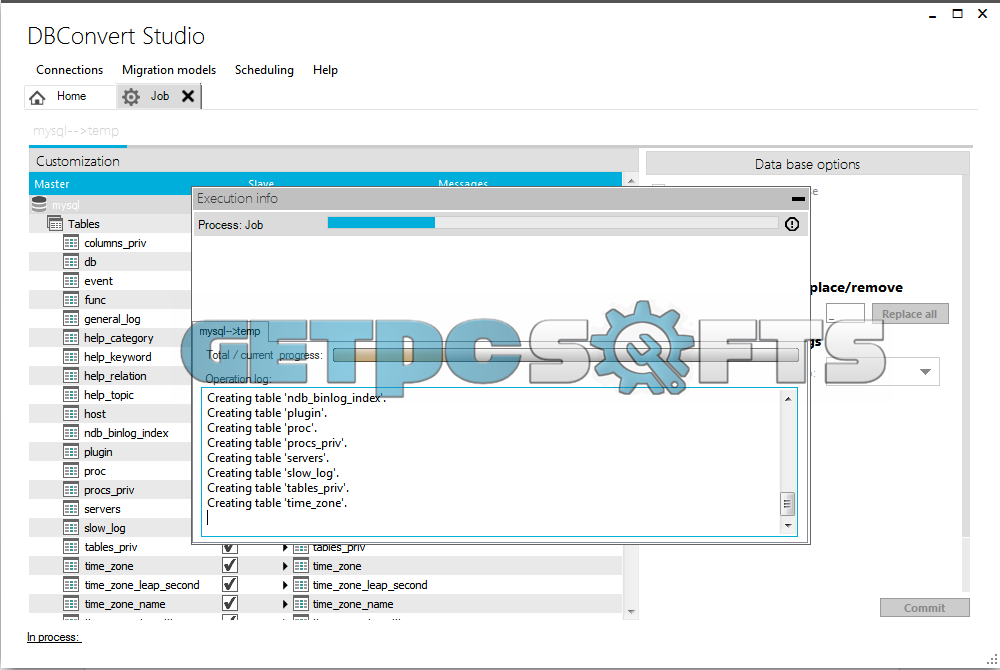Click the Job tab gear icon
Image resolution: width=1000 pixels, height=670 pixels.
[131, 97]
